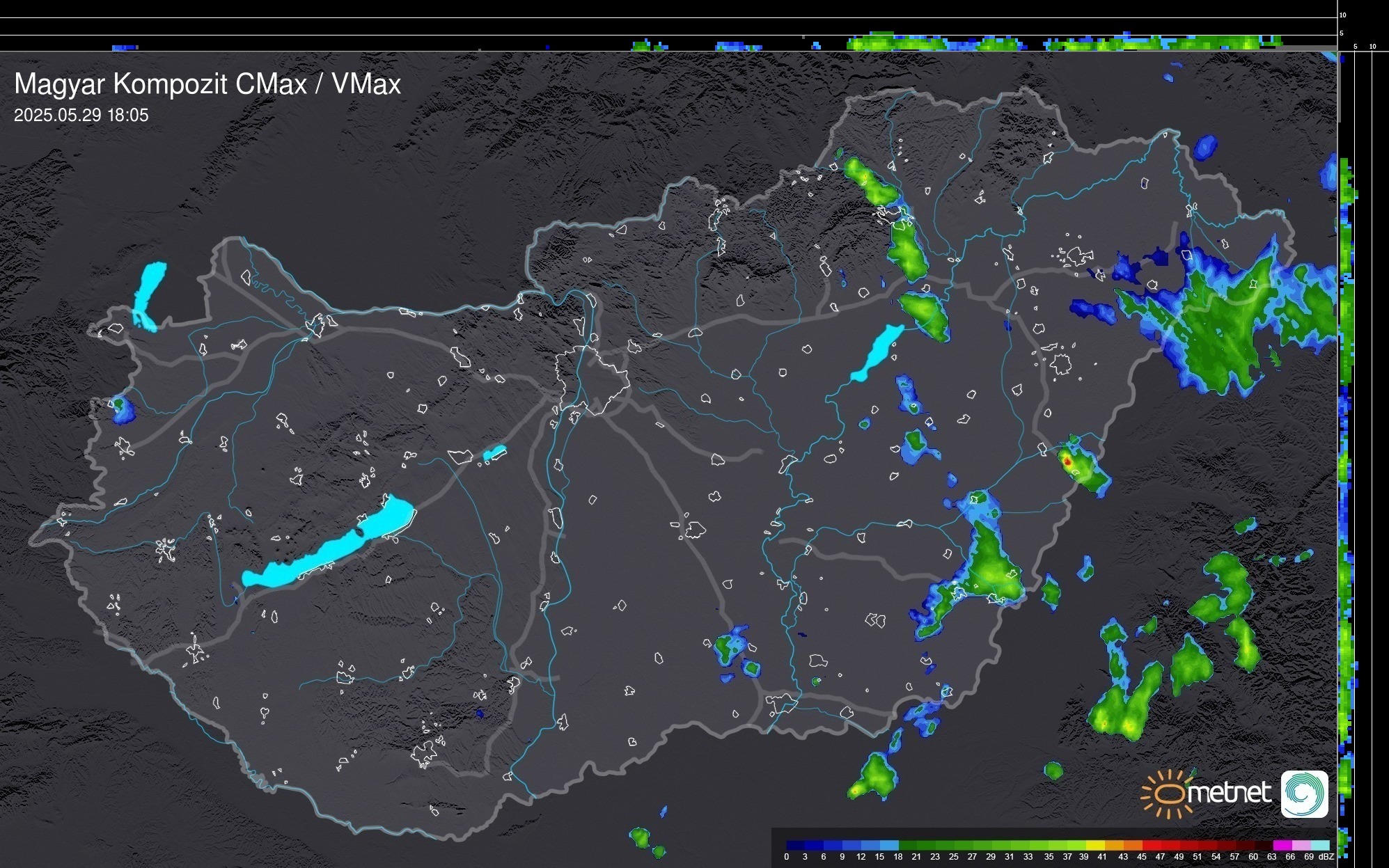Click the 2025.05.29 18:05 timestamp
This screenshot has height=868, width=1389.
pos(81,116)
